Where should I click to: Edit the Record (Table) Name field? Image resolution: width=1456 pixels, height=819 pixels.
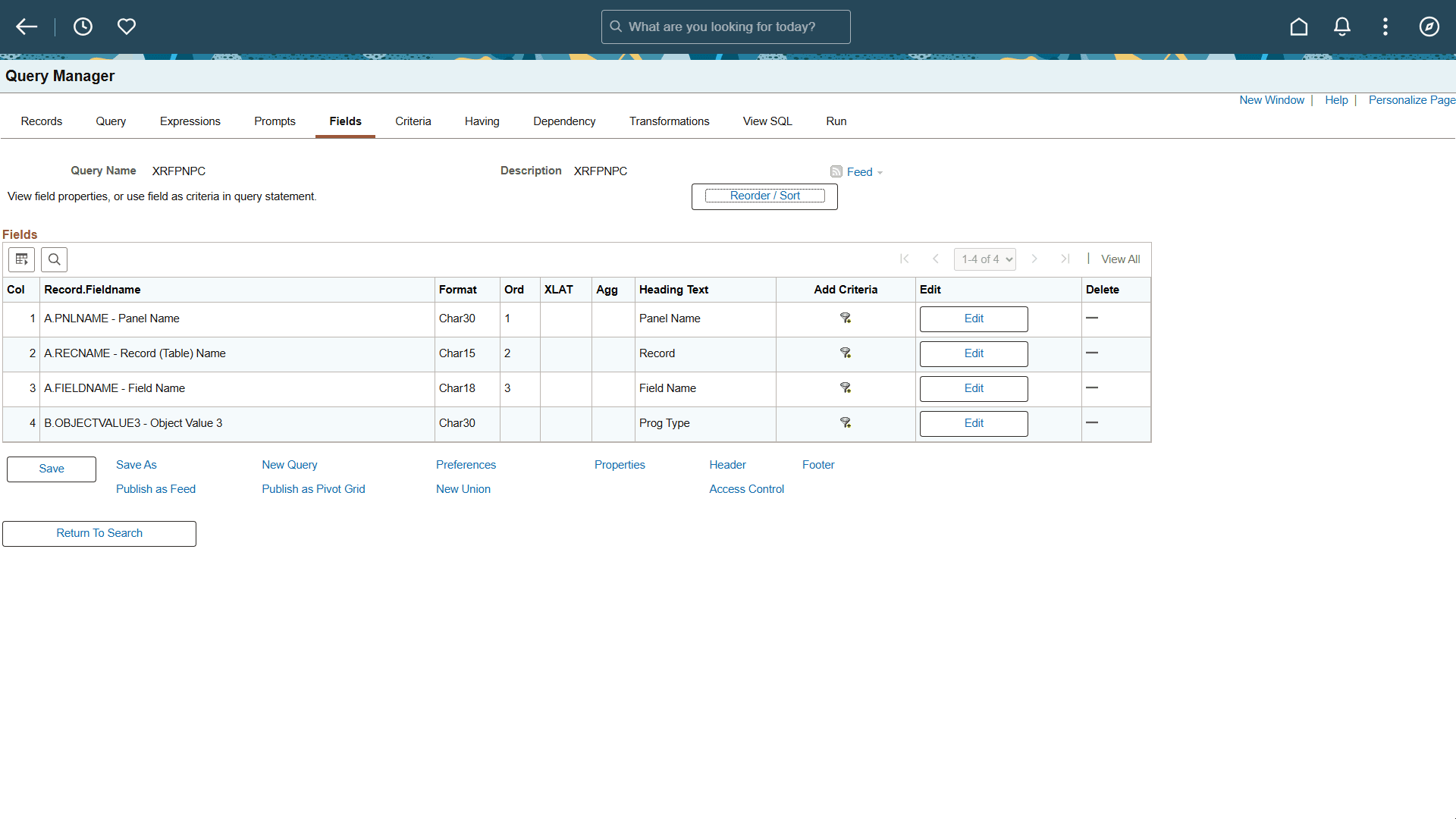tap(974, 354)
